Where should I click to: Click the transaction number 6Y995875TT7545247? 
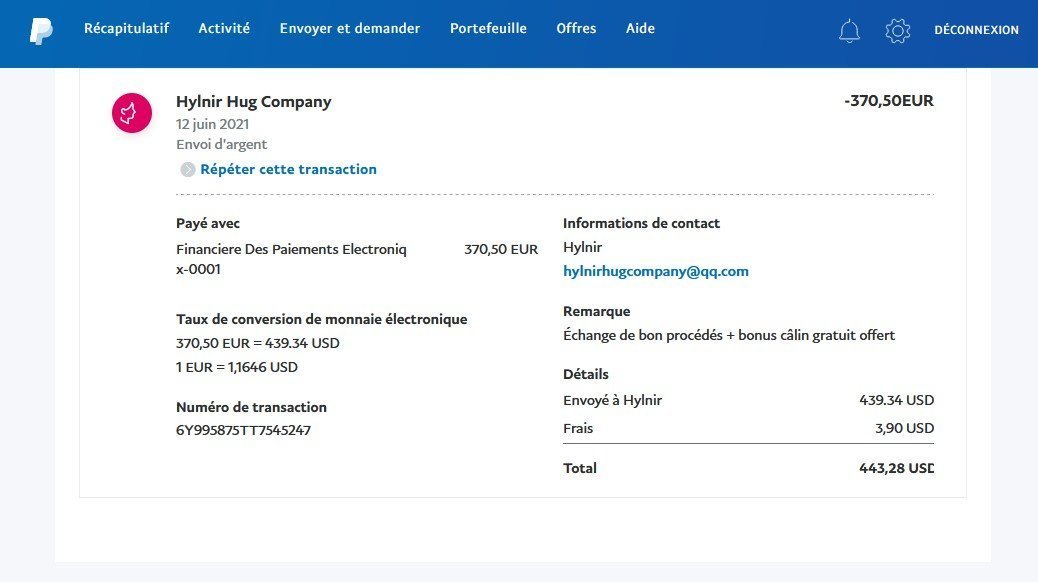243,431
